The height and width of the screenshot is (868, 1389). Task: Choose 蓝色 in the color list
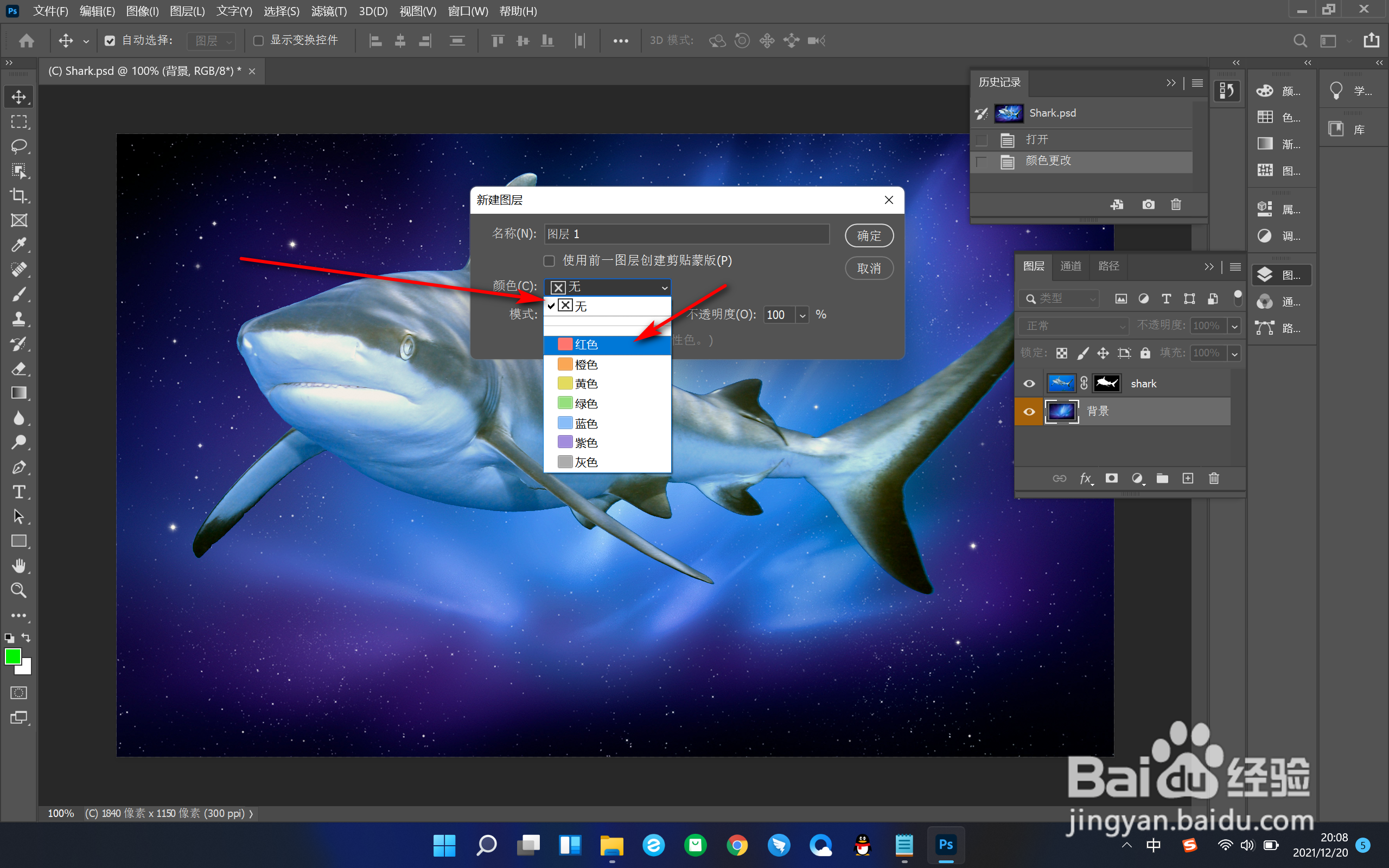(607, 424)
